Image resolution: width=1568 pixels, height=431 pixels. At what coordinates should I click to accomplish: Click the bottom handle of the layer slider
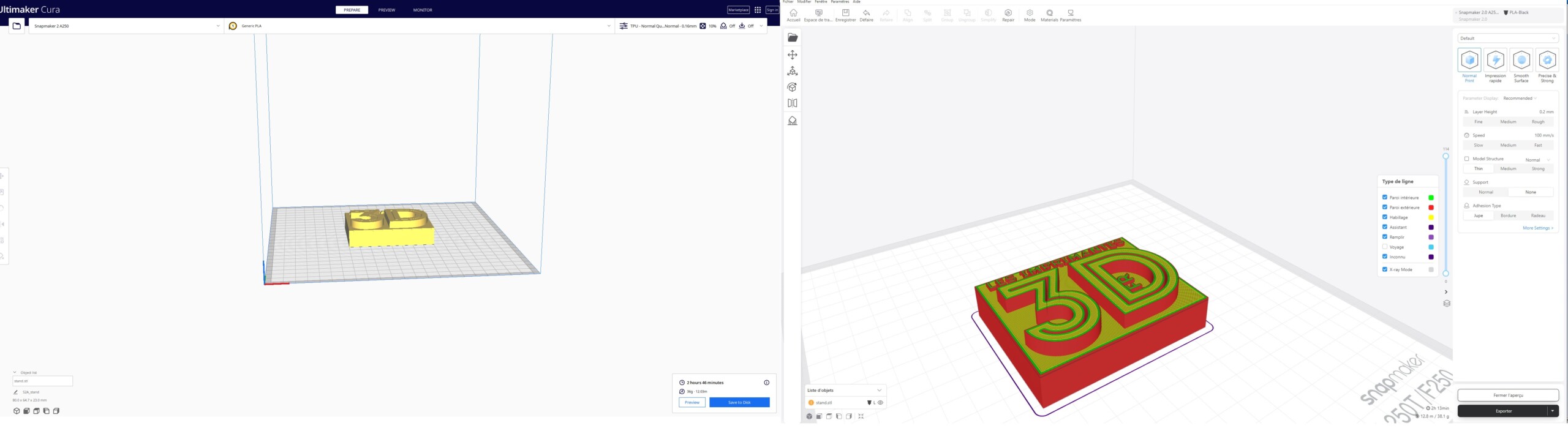click(x=1446, y=274)
